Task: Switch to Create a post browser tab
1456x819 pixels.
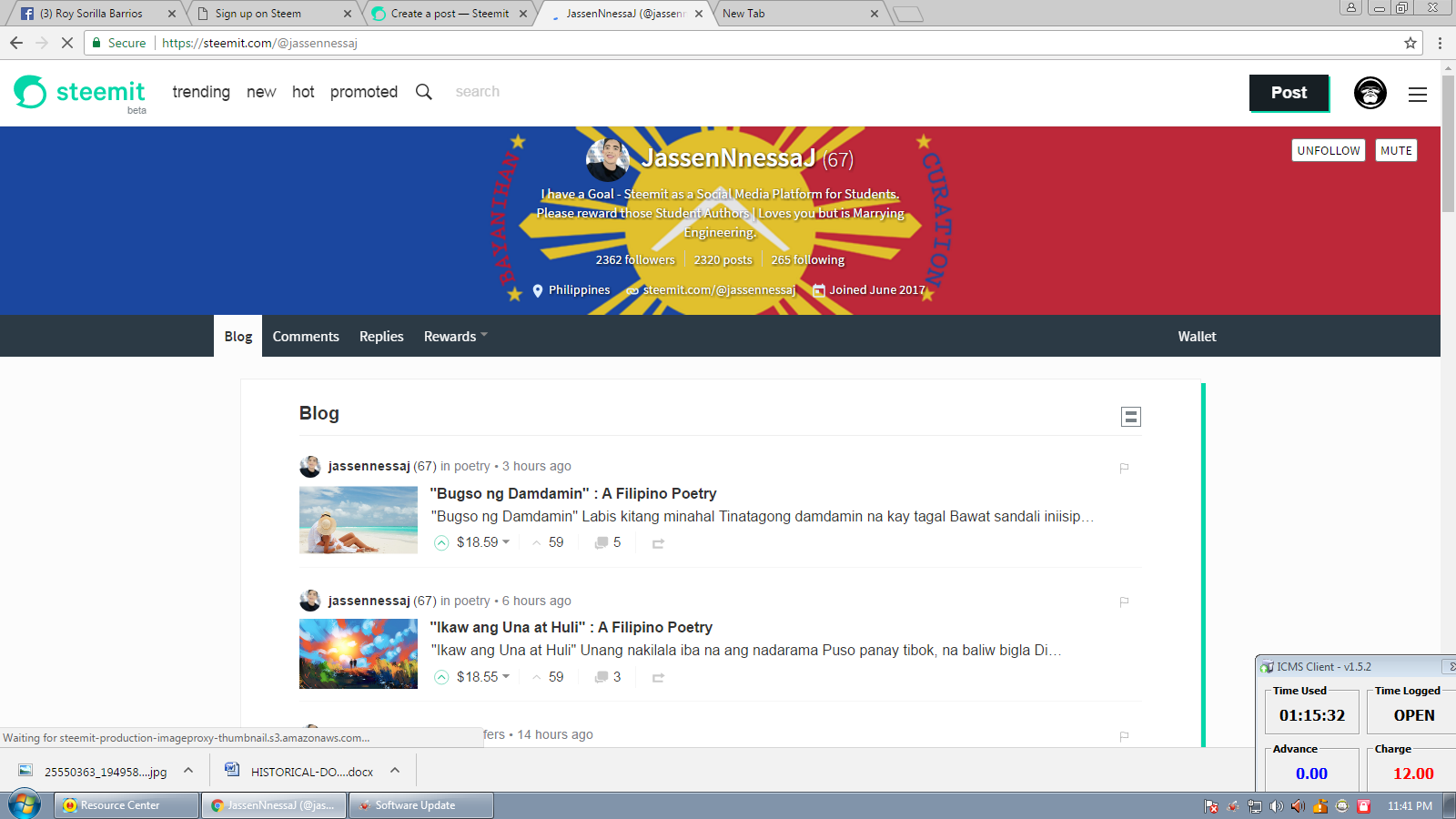Action: (x=450, y=14)
